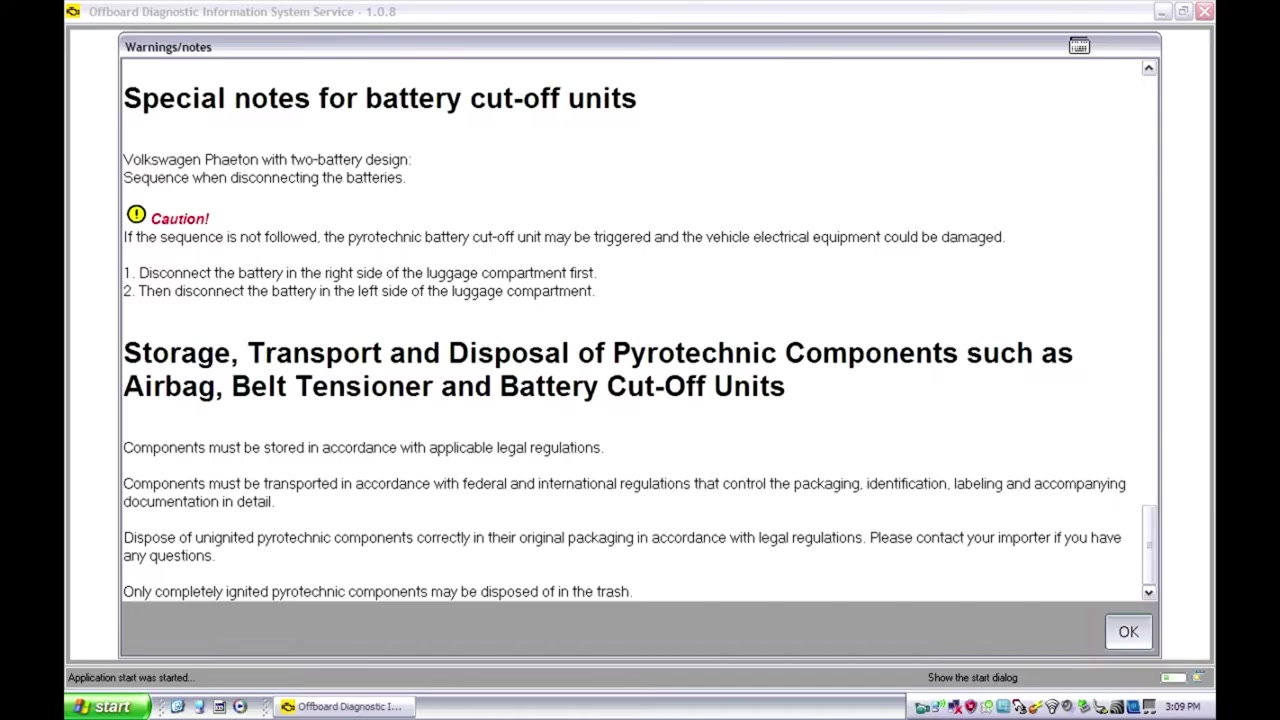Image resolution: width=1280 pixels, height=720 pixels.
Task: Click the 3:09 PM system clock
Action: (x=1182, y=707)
